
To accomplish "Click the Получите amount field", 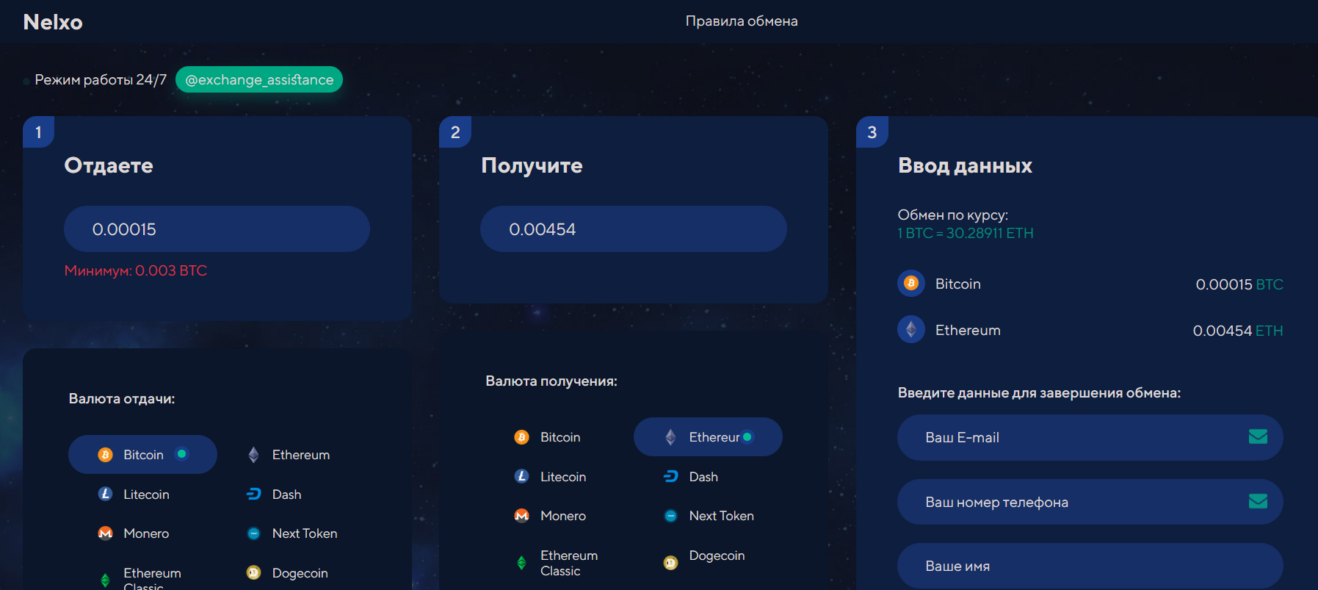I will 633,229.
